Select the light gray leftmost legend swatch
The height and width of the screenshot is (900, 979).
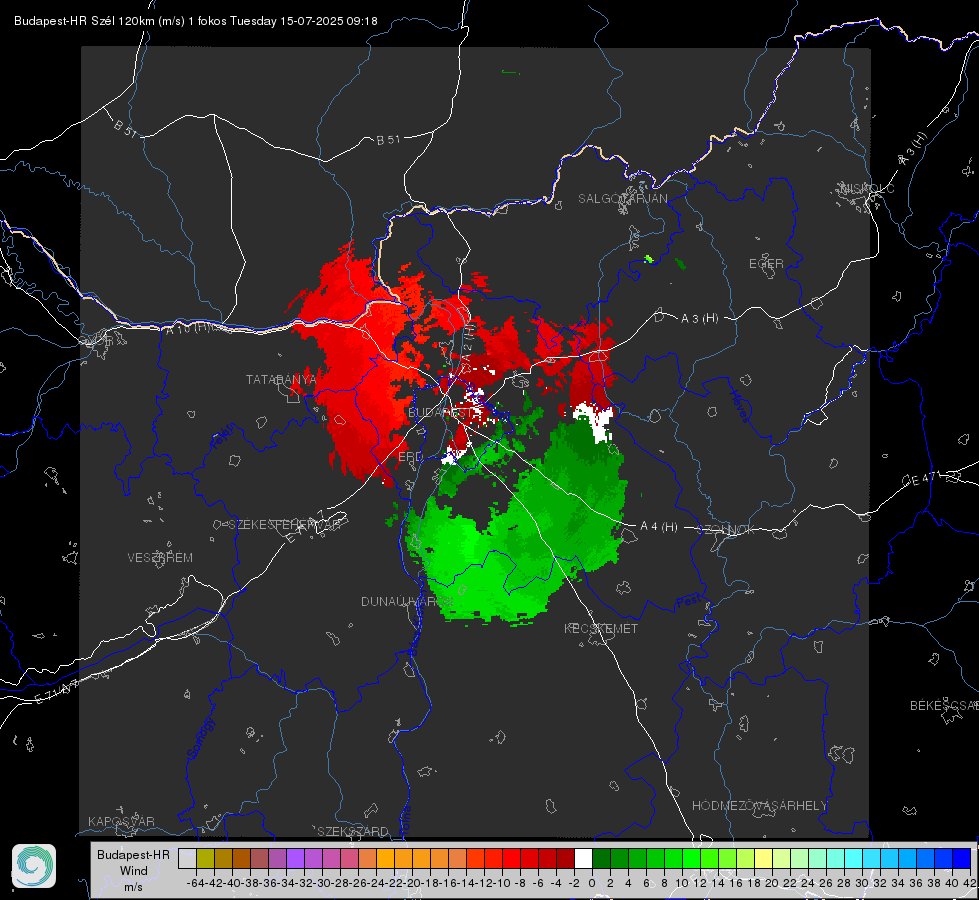click(187, 858)
